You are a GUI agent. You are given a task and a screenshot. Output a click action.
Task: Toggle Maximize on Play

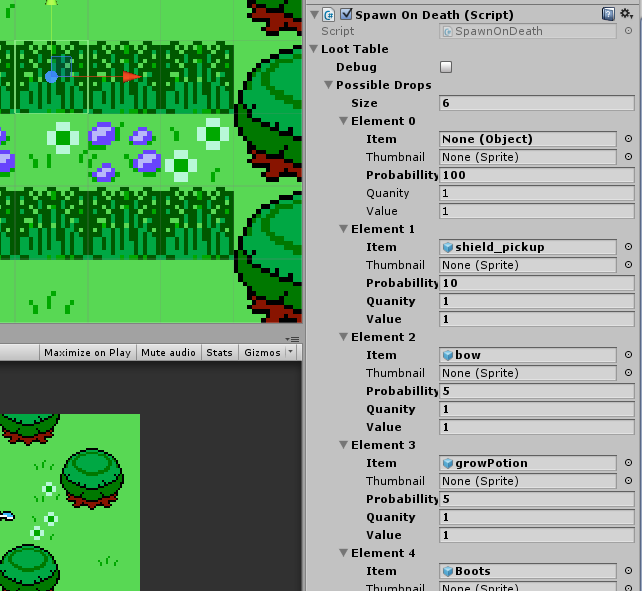click(x=87, y=353)
